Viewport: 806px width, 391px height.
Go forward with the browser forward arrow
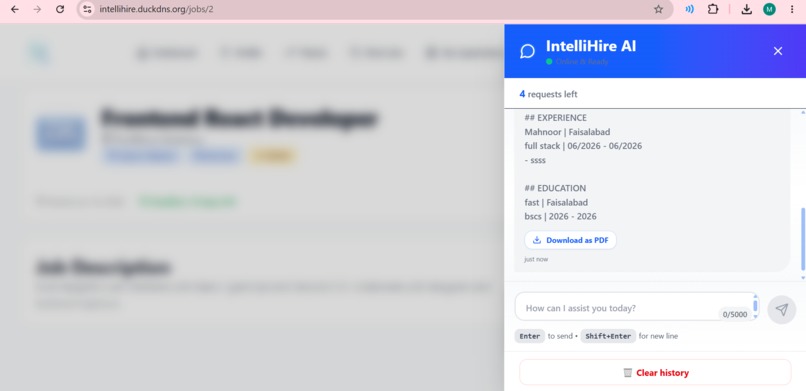click(x=37, y=9)
